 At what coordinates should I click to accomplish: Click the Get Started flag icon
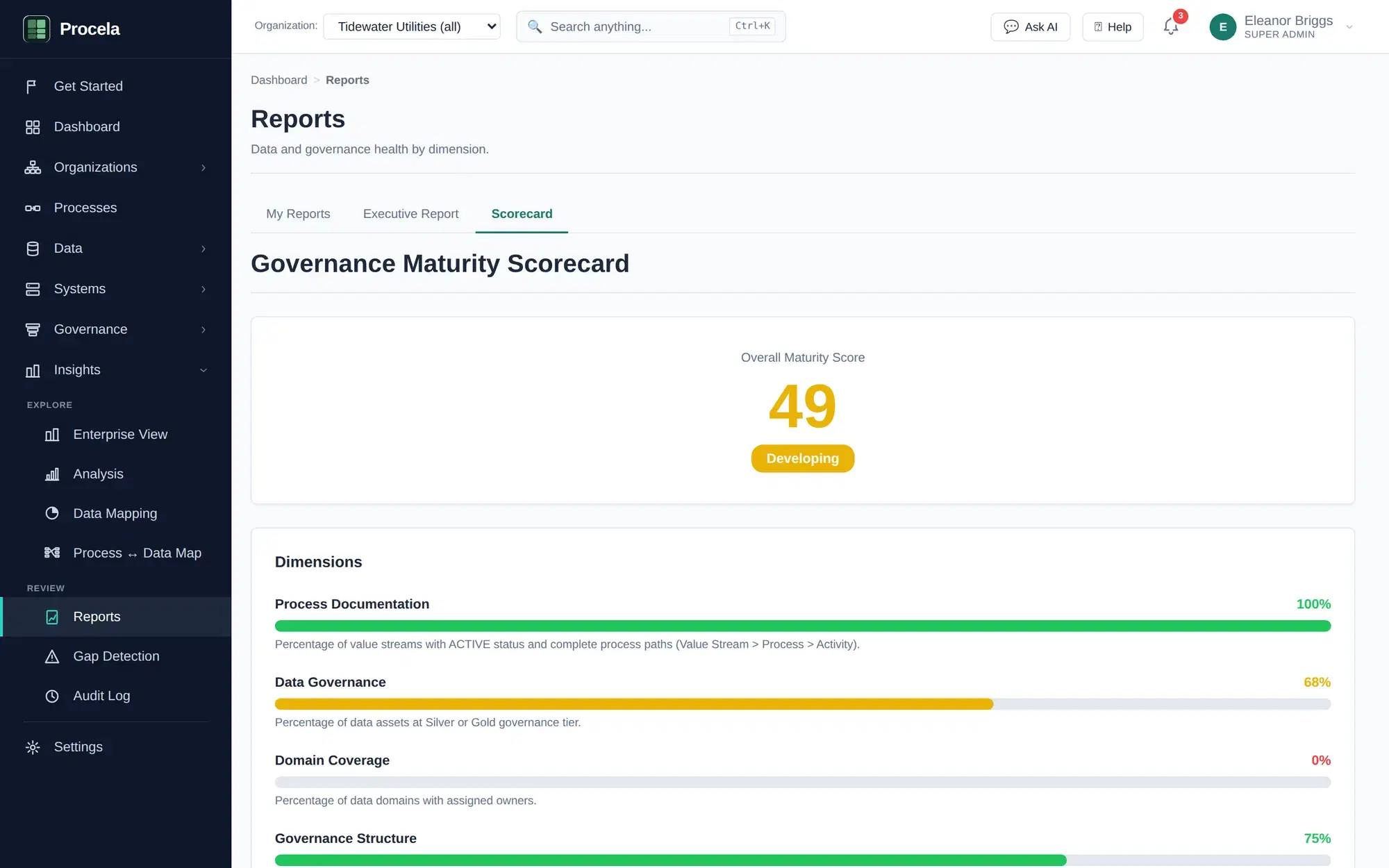click(32, 86)
